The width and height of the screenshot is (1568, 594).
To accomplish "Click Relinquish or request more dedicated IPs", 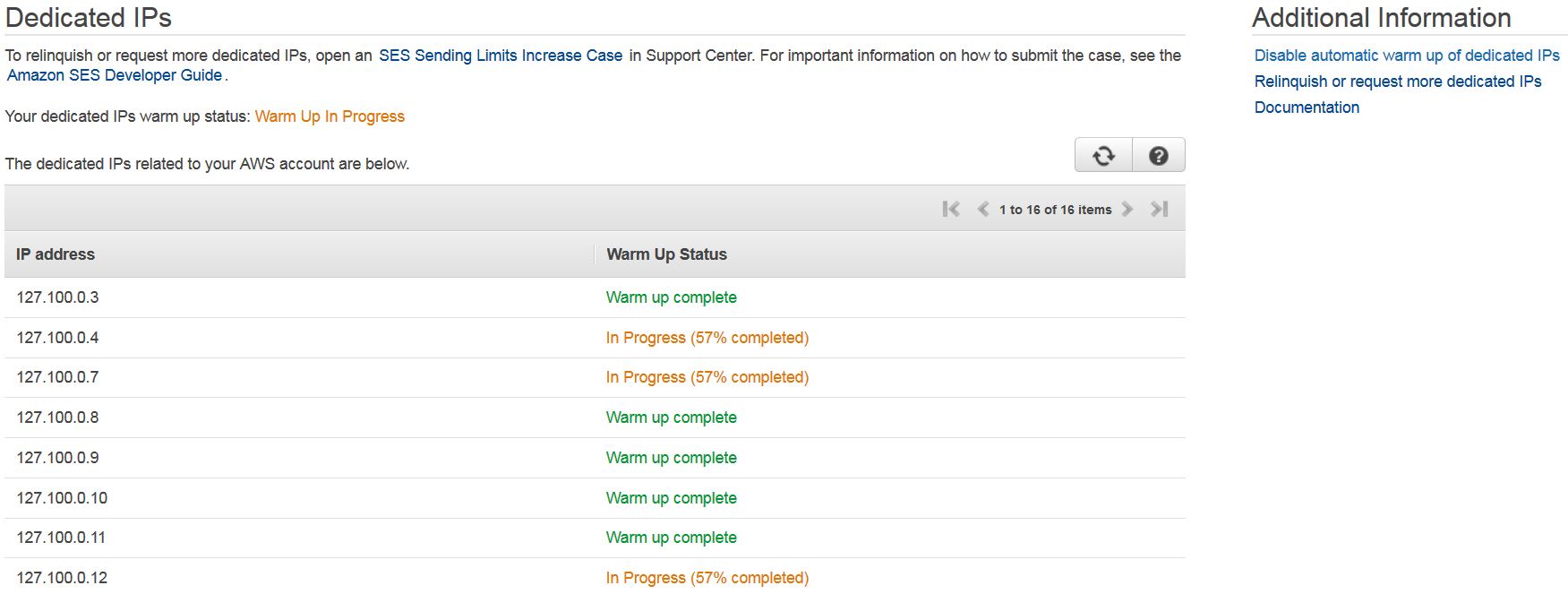I will [1398, 82].
